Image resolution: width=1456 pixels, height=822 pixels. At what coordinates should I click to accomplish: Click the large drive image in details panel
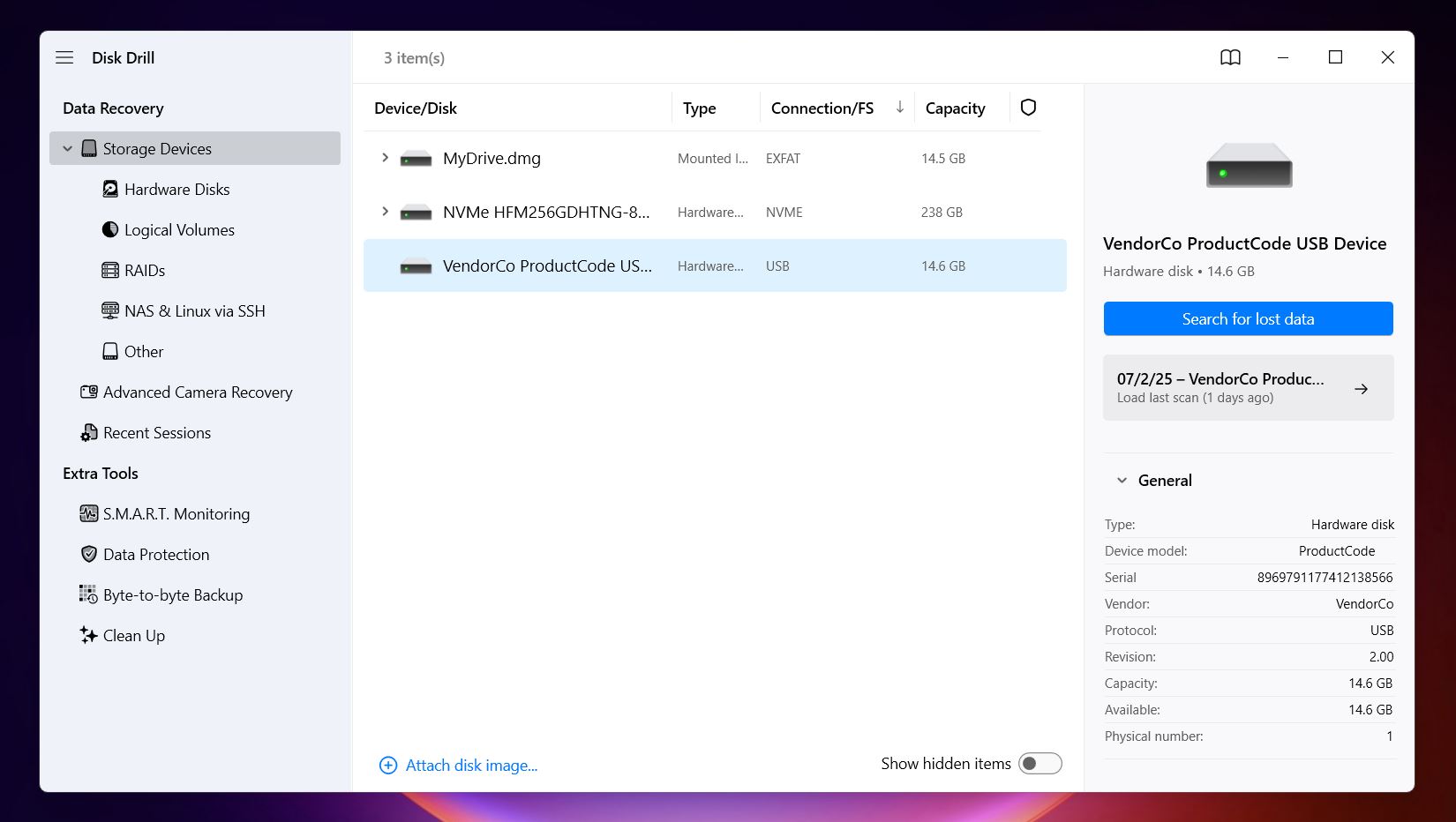pyautogui.click(x=1249, y=165)
